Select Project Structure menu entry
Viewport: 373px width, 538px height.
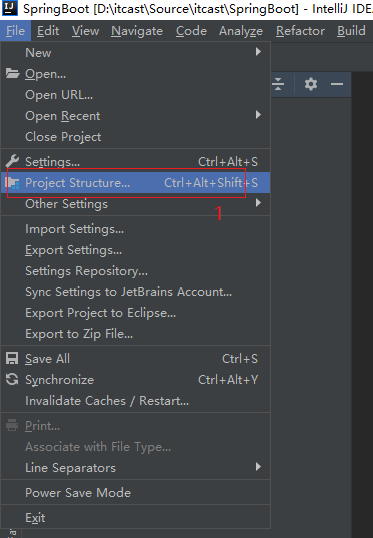[136, 183]
